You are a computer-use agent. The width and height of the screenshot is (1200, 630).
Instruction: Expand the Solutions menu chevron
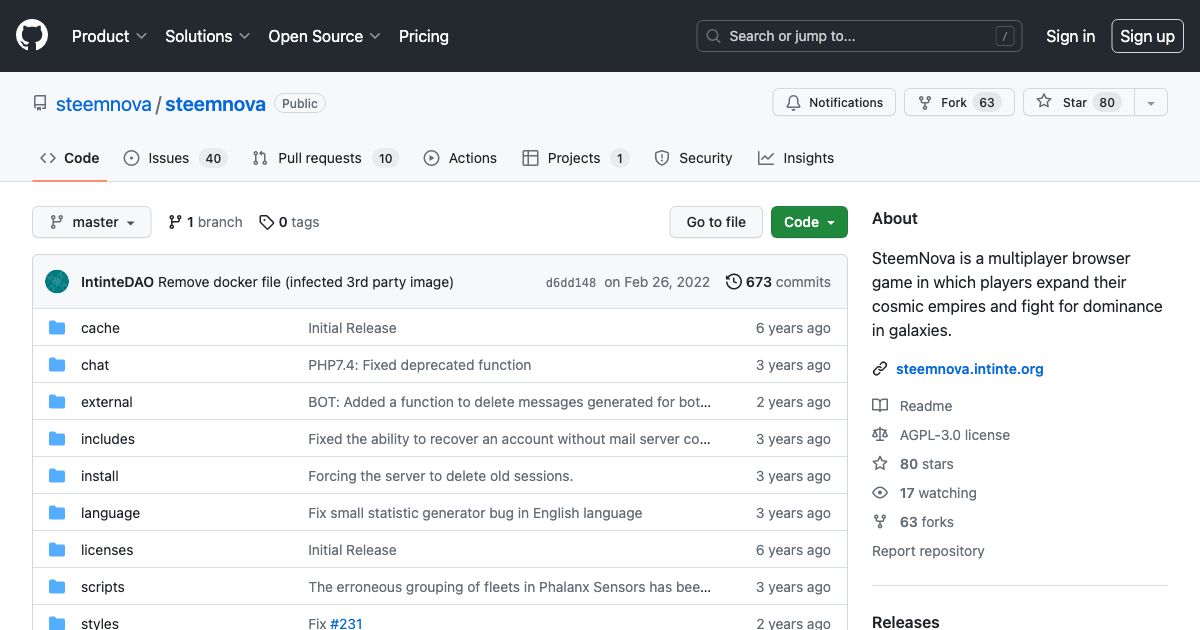pyautogui.click(x=243, y=37)
